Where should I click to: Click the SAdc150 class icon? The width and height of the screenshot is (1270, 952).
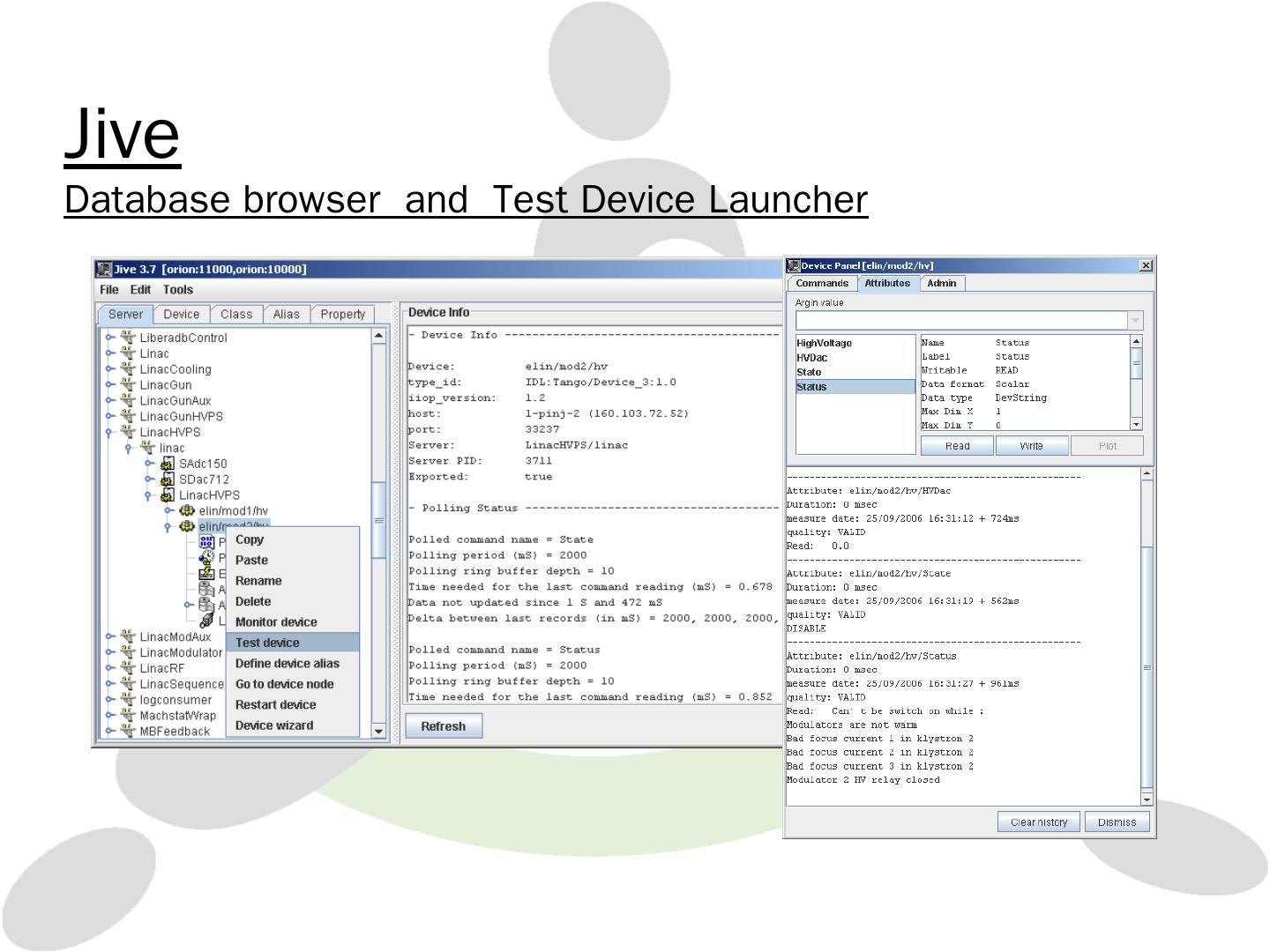168,464
